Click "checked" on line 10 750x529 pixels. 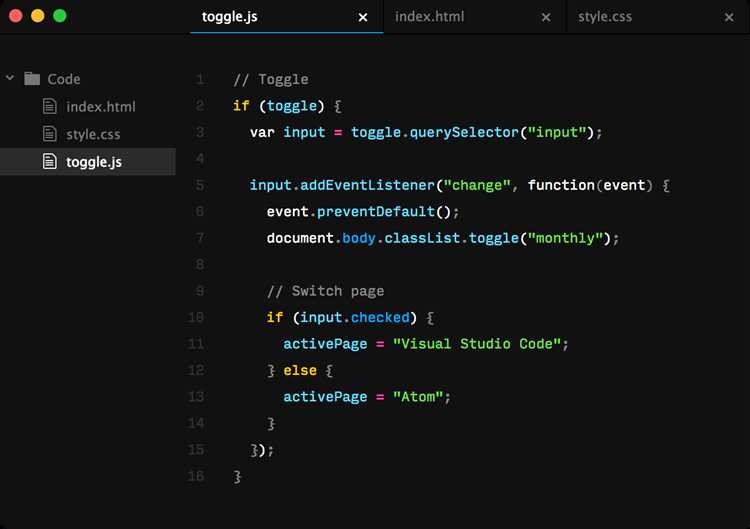point(380,317)
